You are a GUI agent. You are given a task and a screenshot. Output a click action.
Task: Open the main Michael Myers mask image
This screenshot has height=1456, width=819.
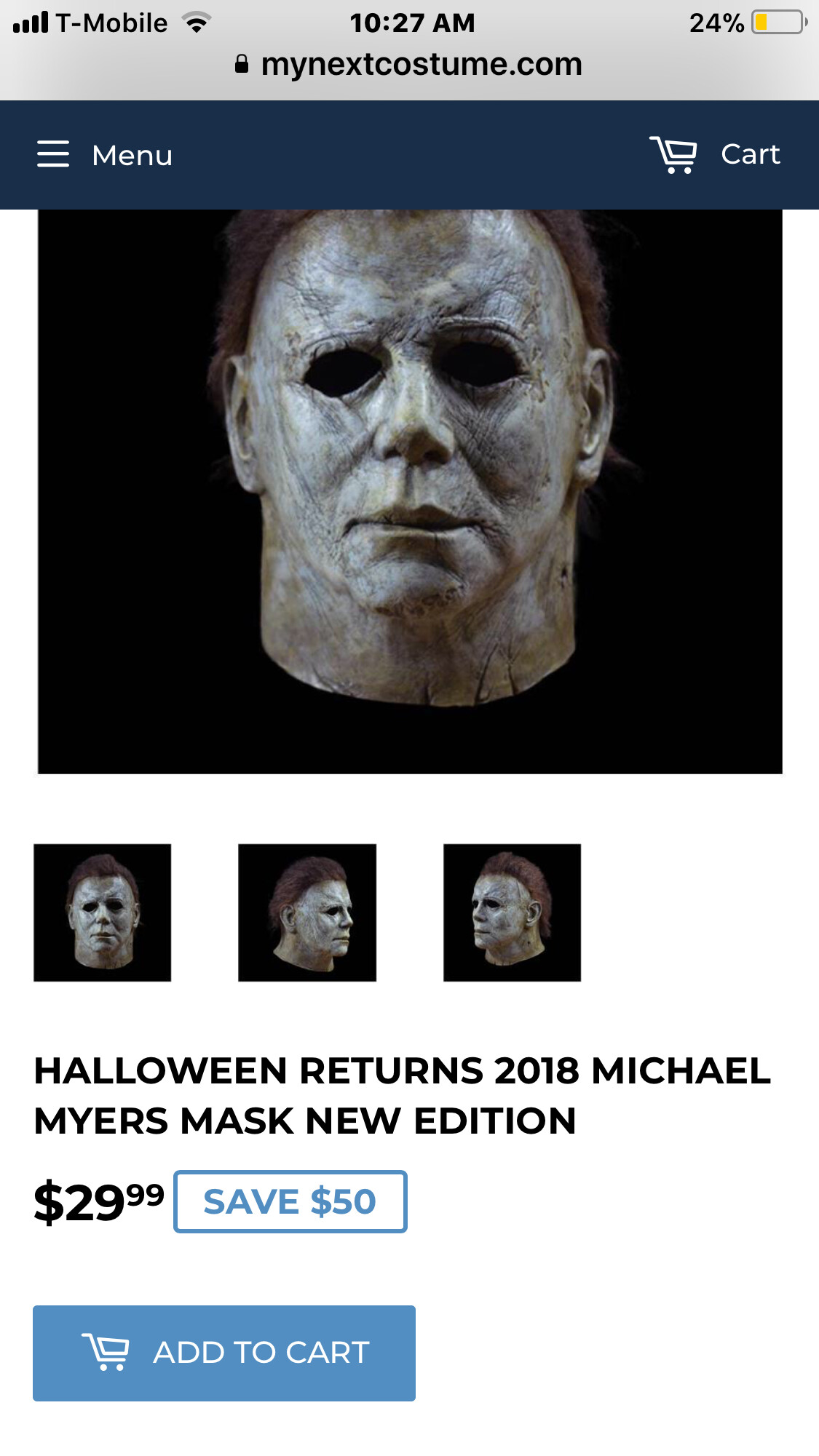tap(410, 492)
